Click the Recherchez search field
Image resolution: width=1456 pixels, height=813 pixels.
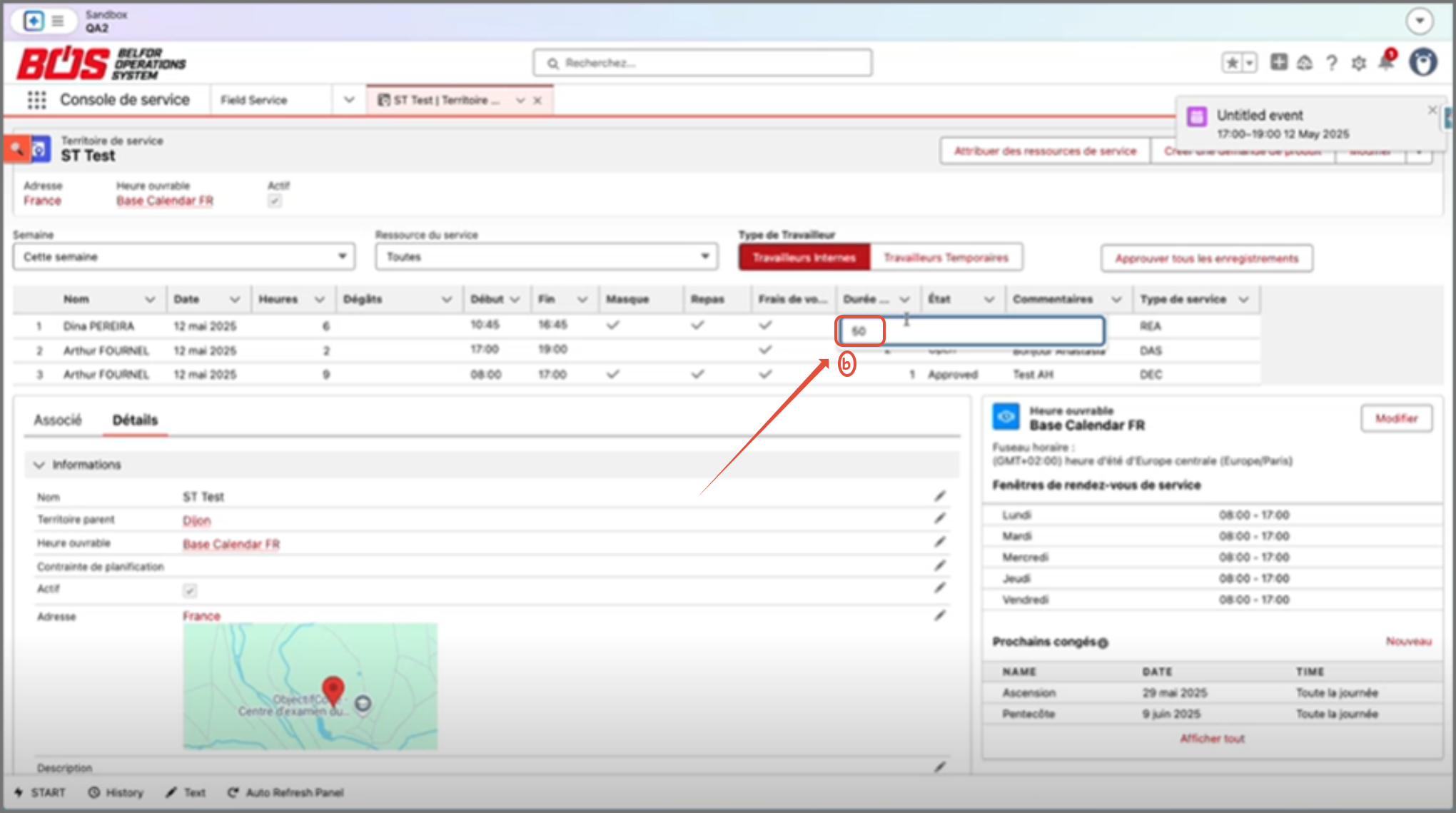(x=702, y=63)
